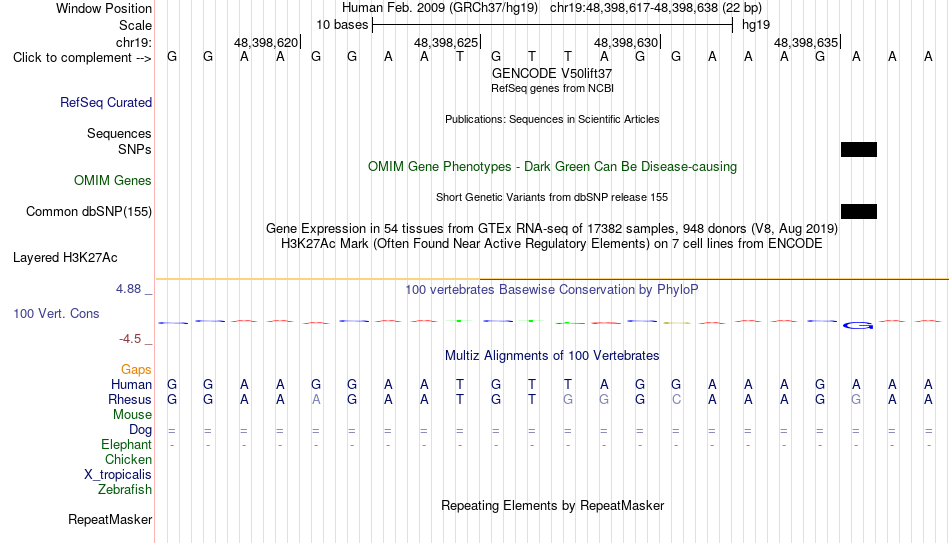Click the Mouse species label
This screenshot has width=950, height=543.
click(132, 415)
